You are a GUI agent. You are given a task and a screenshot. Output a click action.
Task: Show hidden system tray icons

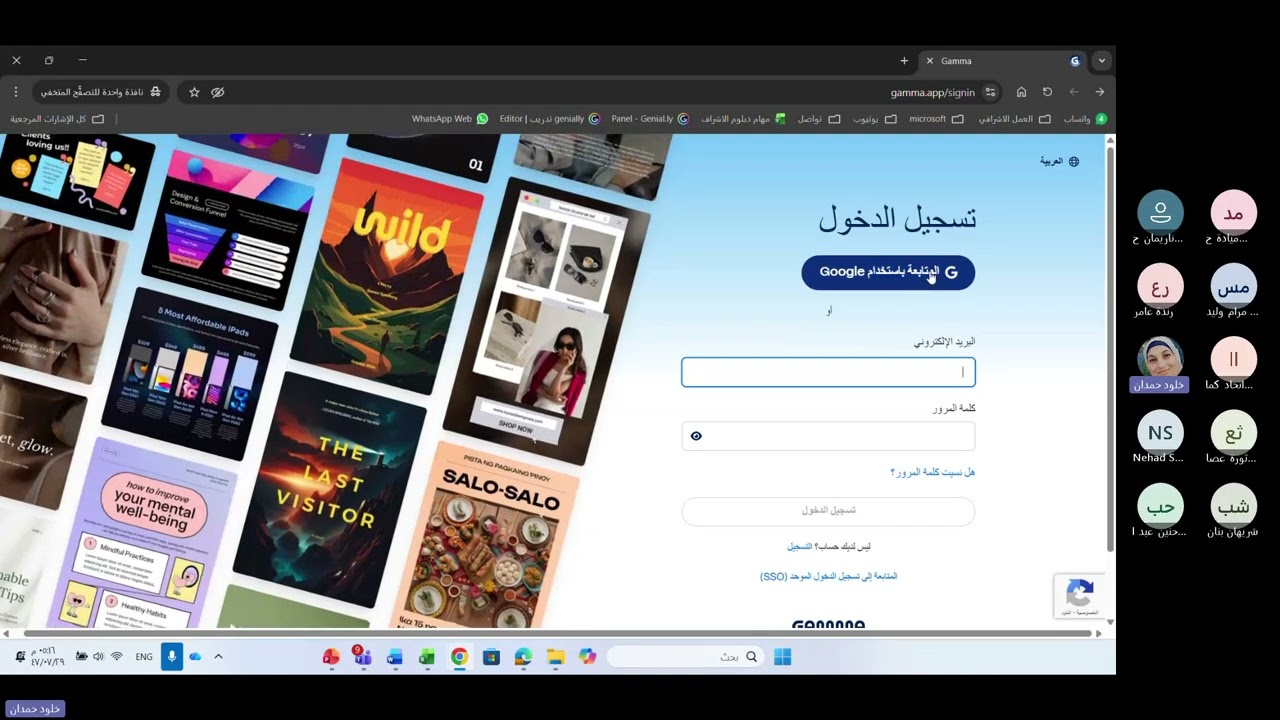click(x=218, y=657)
